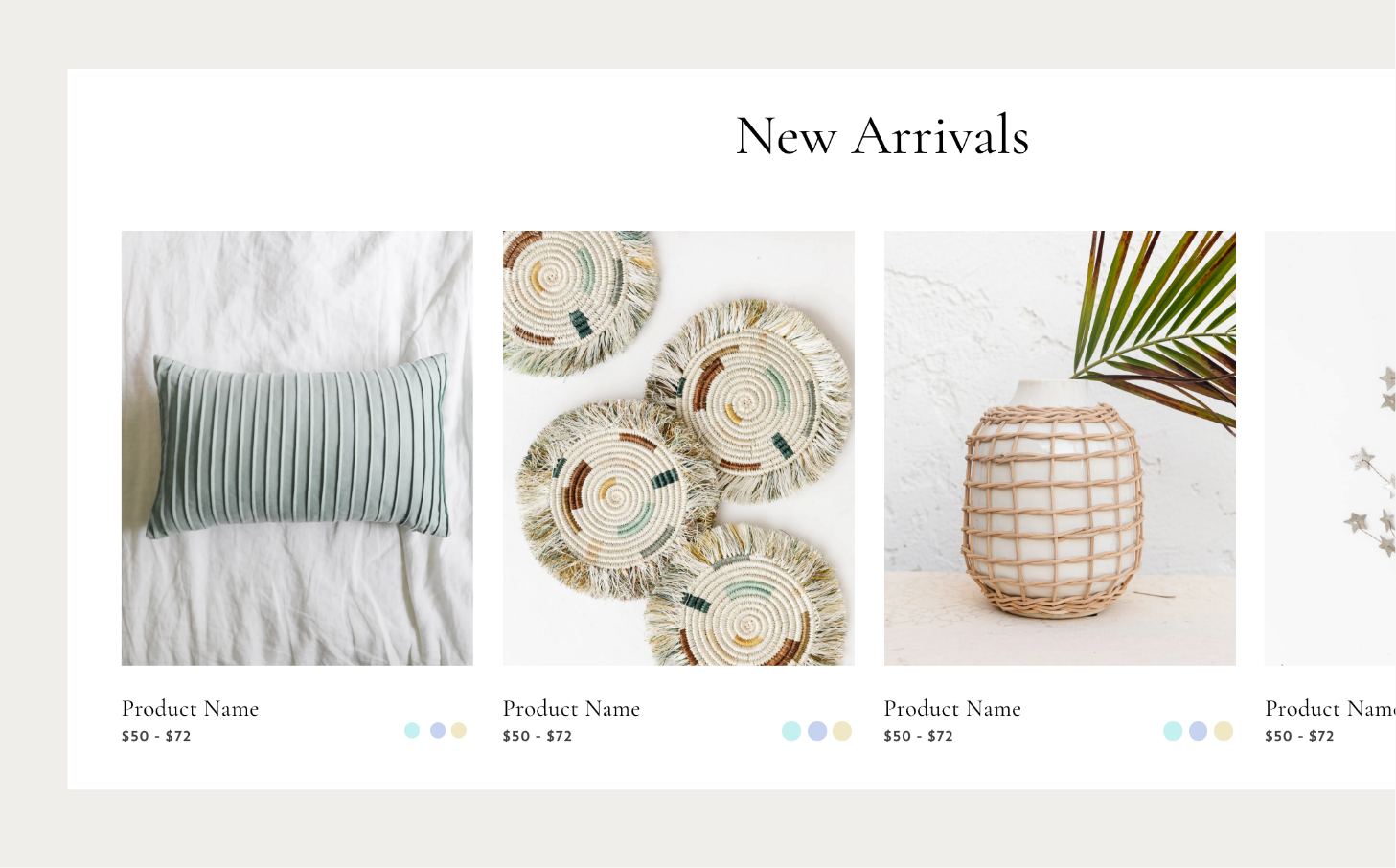Open the partially visible fourth product image
This screenshot has width=1396, height=868.
(1330, 447)
